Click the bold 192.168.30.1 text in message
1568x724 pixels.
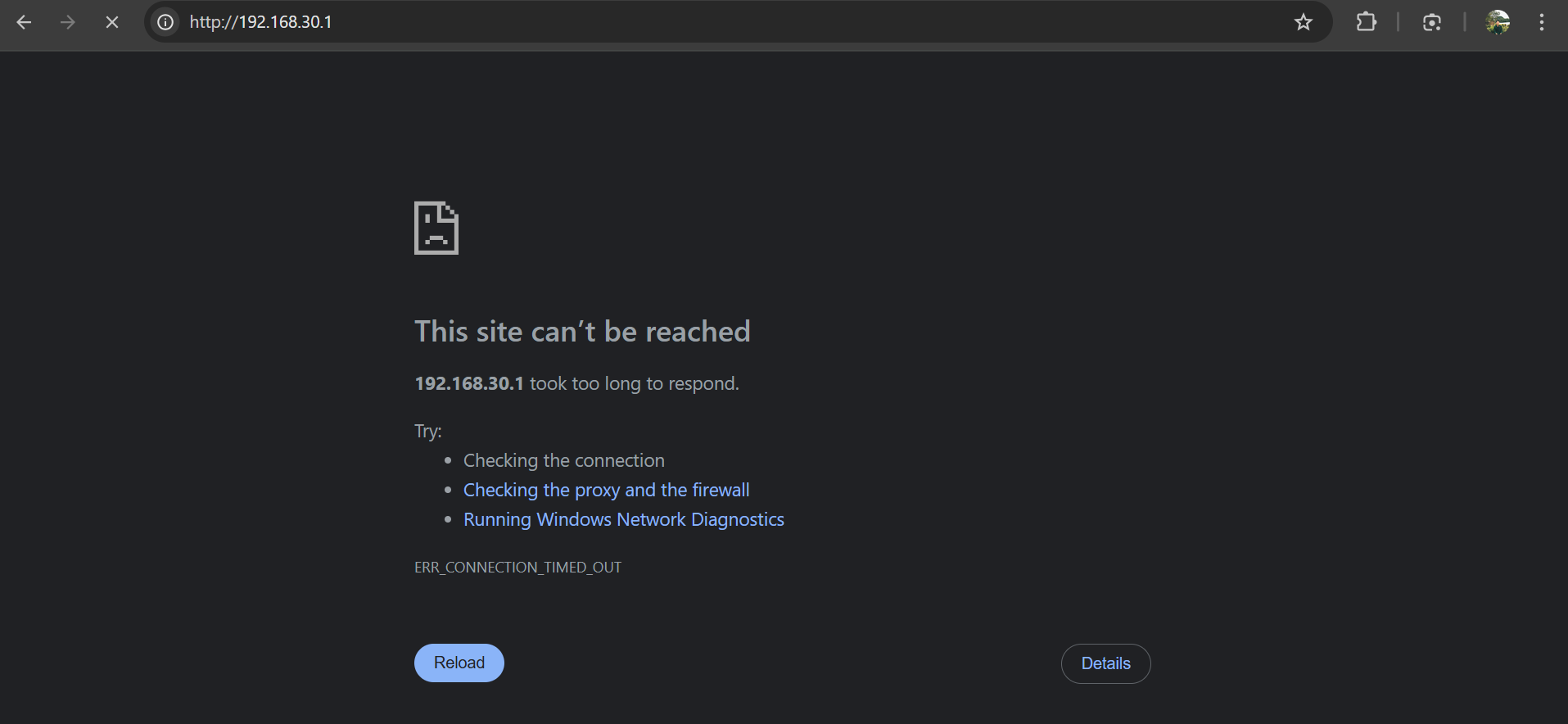tap(468, 383)
